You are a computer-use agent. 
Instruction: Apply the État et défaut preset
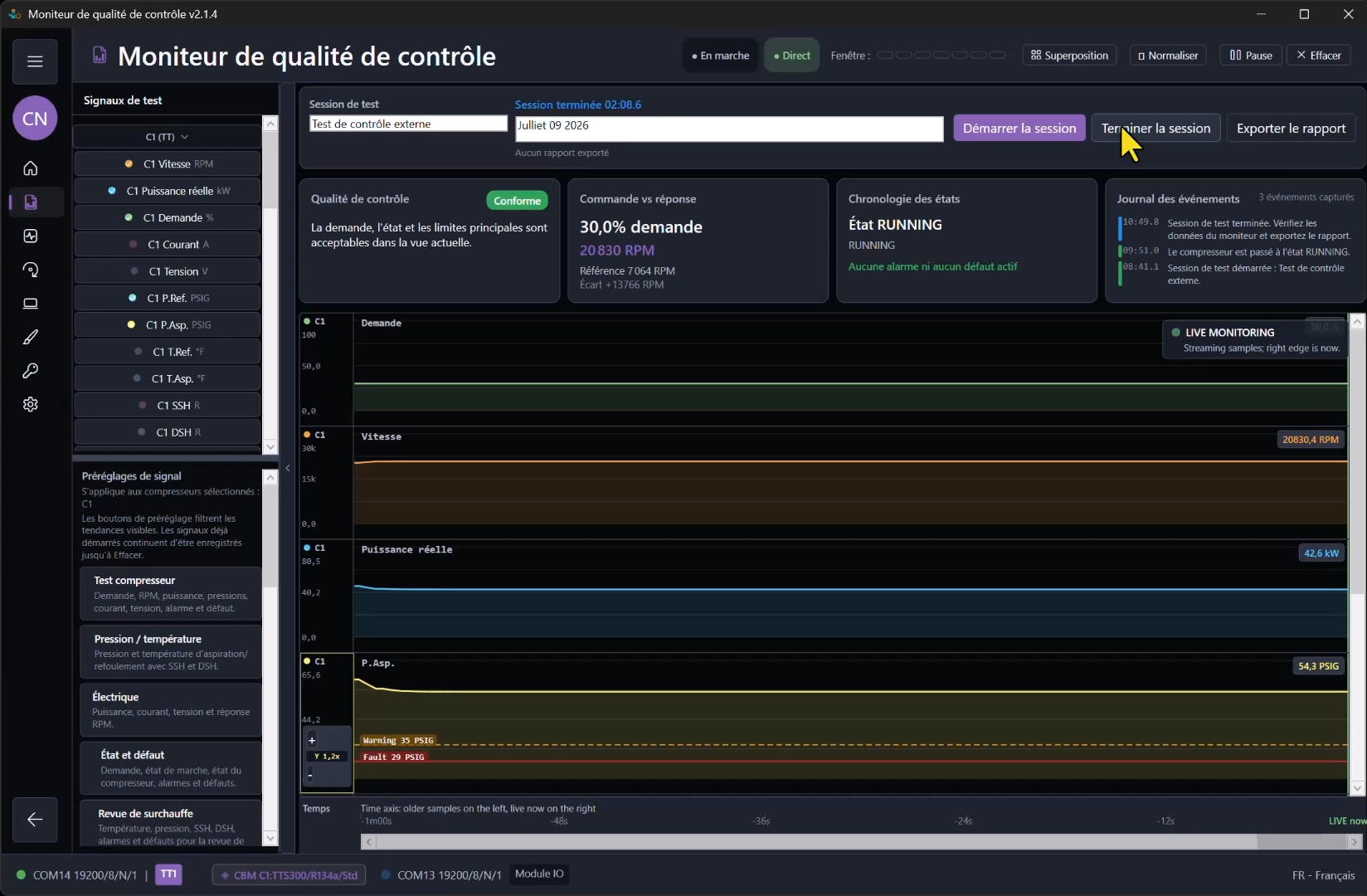(x=171, y=768)
